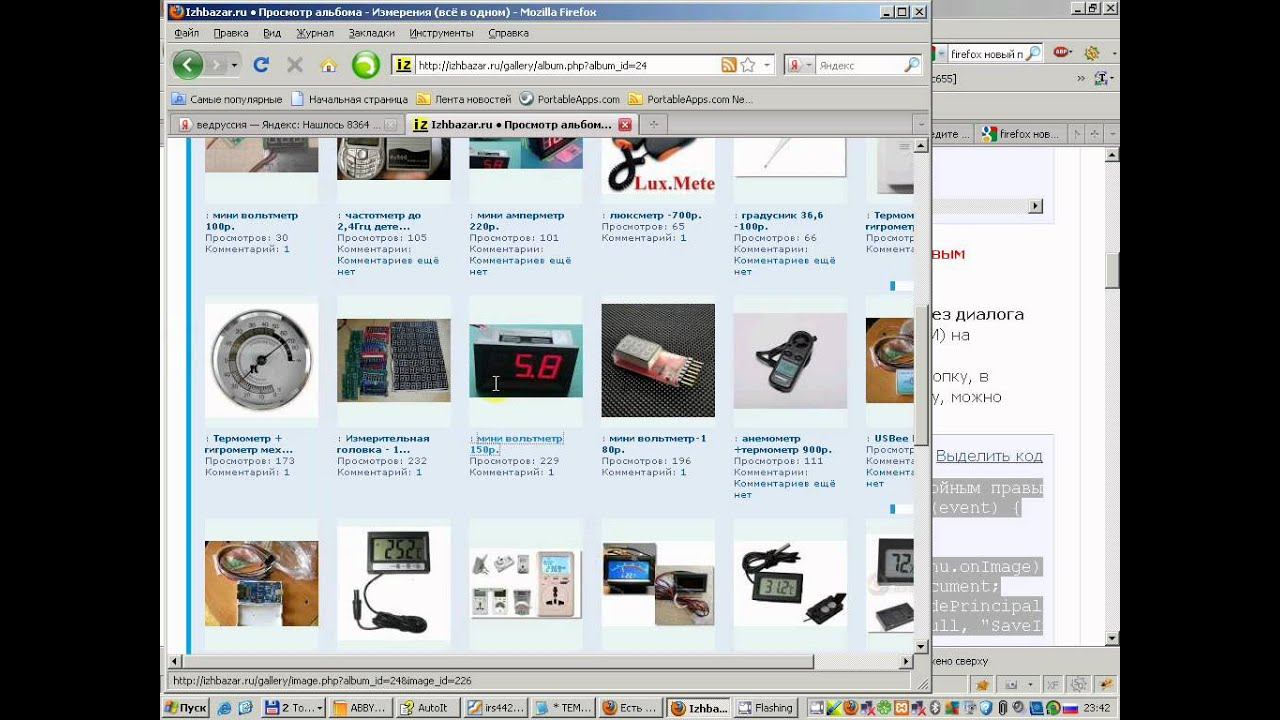Screen dimensions: 1280x720
Task: Bookmark page with the star icon
Action: pyautogui.click(x=747, y=65)
